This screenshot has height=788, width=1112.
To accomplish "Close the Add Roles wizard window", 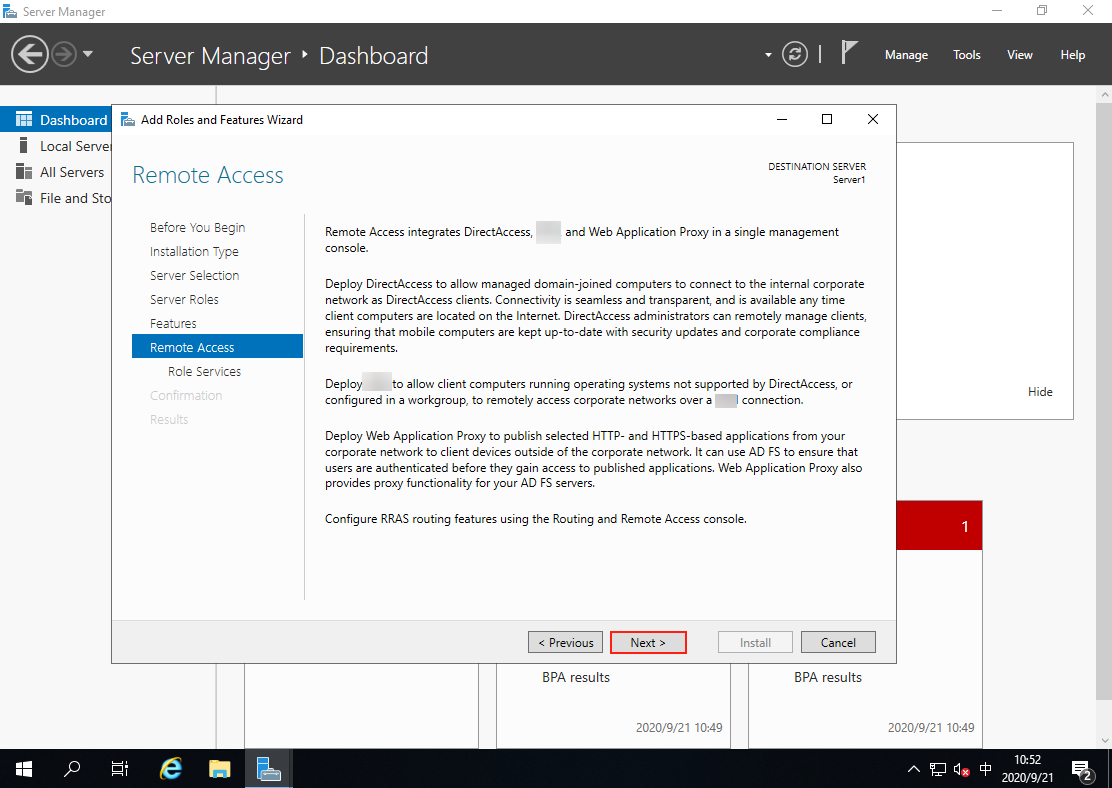I will pyautogui.click(x=873, y=119).
